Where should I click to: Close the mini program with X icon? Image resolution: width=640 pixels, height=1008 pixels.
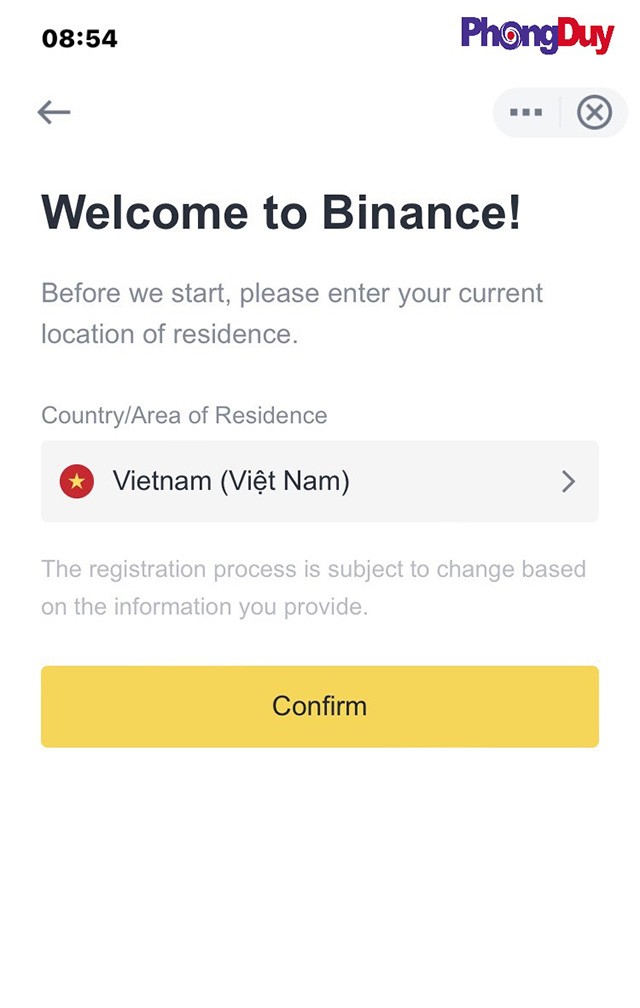tap(594, 112)
